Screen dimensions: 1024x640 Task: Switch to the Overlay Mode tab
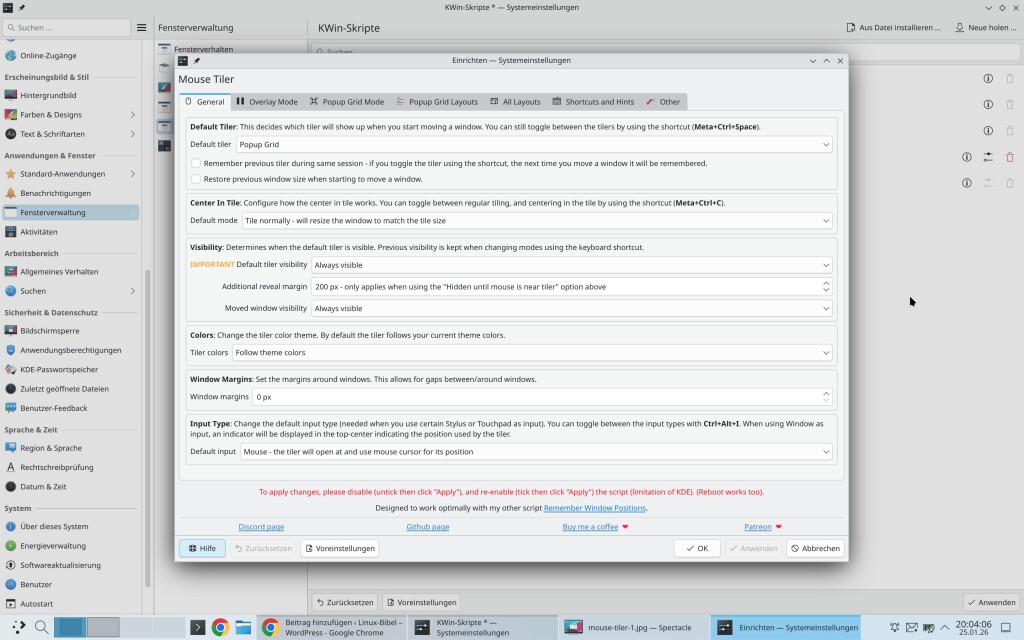coord(267,102)
